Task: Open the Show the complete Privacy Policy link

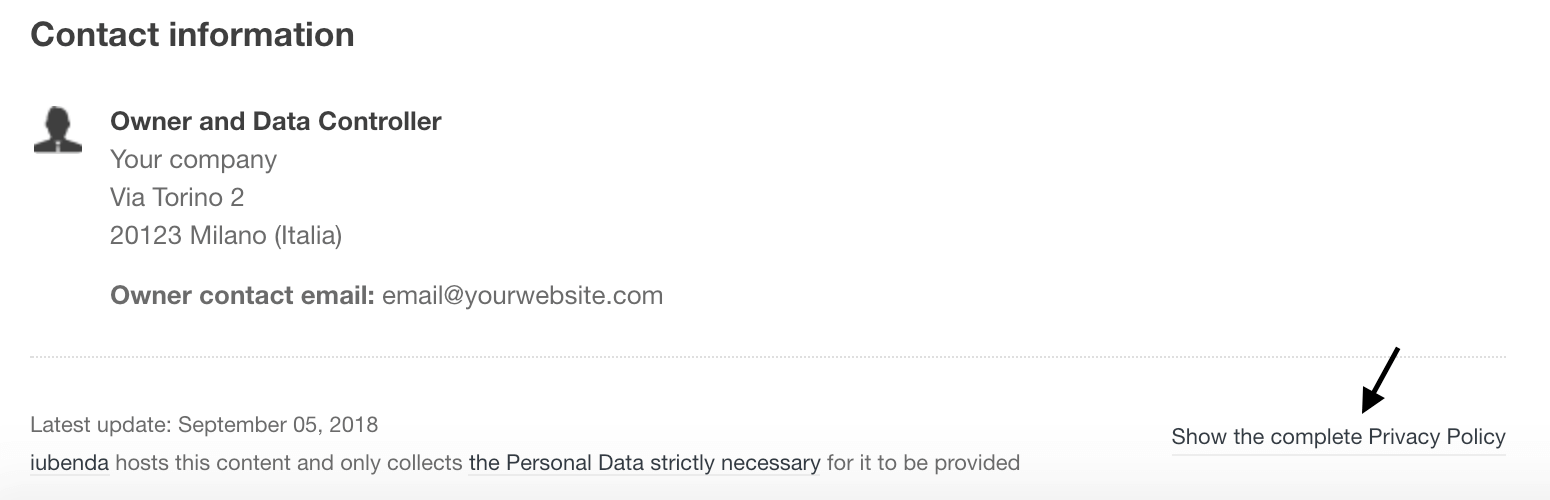Action: tap(1338, 437)
